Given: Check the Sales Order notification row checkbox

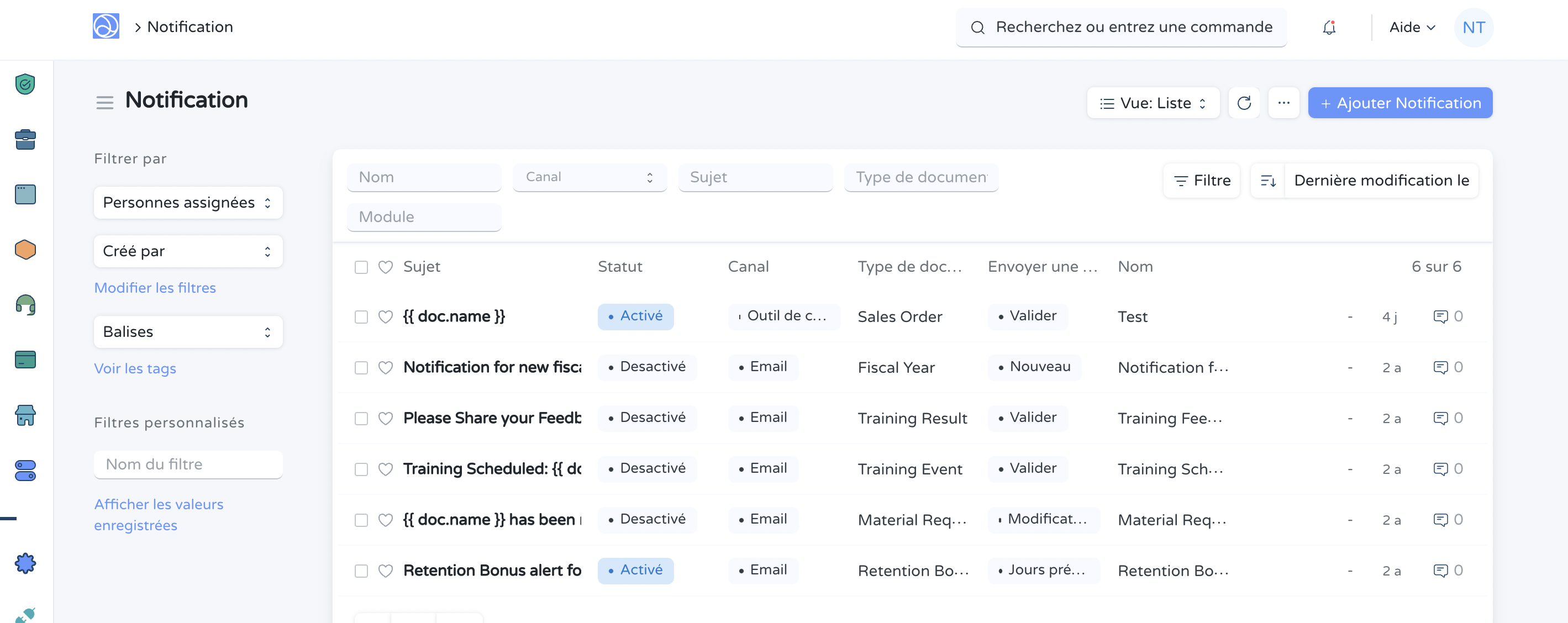Looking at the screenshot, I should pos(361,317).
